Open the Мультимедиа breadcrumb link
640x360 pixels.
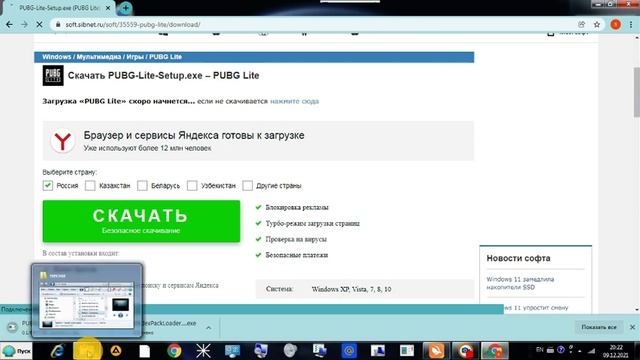coord(99,57)
